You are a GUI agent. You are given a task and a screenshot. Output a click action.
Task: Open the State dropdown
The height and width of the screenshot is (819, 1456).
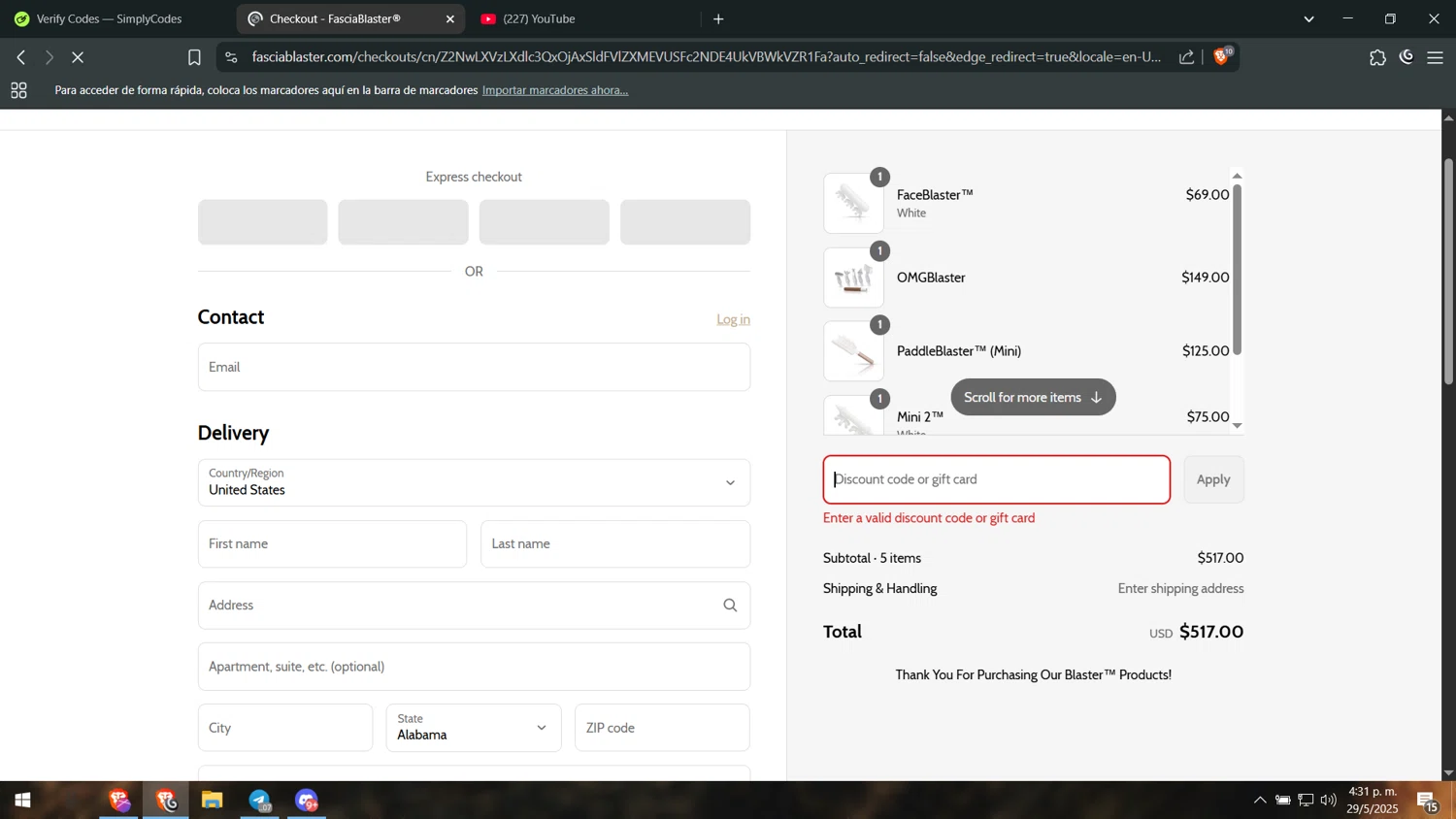tap(474, 728)
